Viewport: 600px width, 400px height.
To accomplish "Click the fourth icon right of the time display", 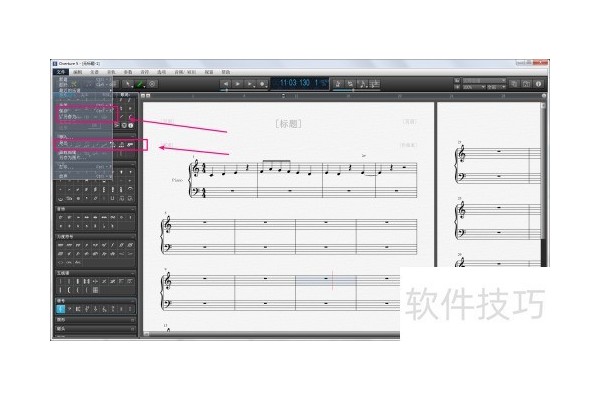I will [x=375, y=83].
